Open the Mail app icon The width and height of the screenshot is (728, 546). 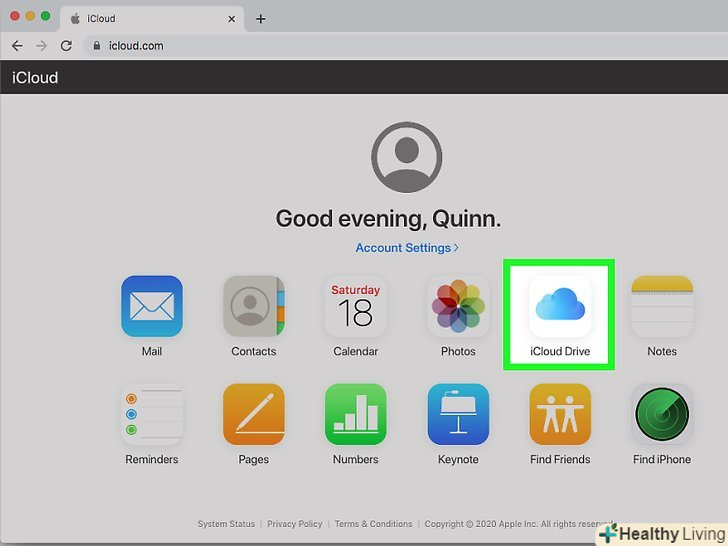click(x=152, y=306)
